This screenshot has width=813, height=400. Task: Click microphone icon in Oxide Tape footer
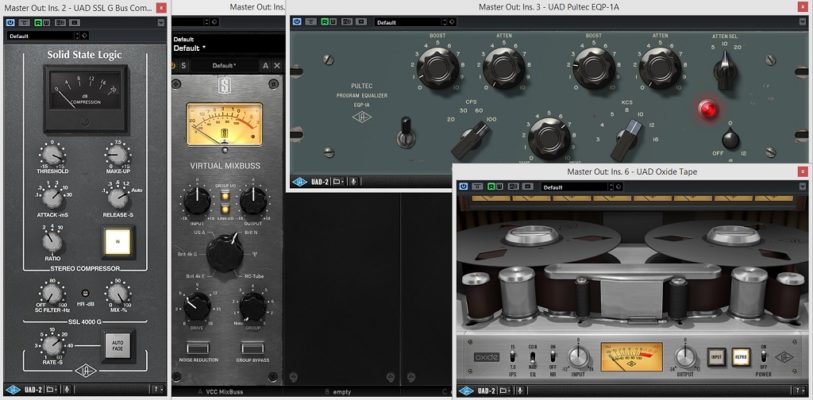521,391
